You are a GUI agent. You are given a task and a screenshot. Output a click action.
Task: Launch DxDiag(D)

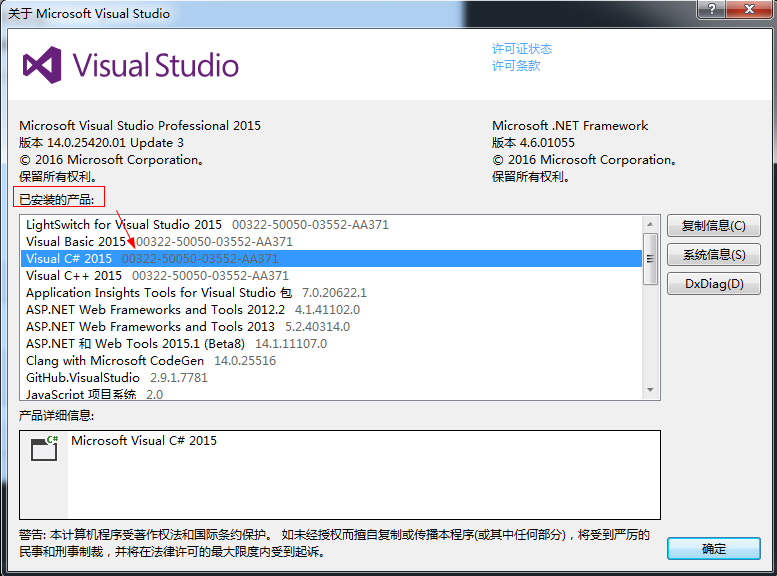(714, 284)
